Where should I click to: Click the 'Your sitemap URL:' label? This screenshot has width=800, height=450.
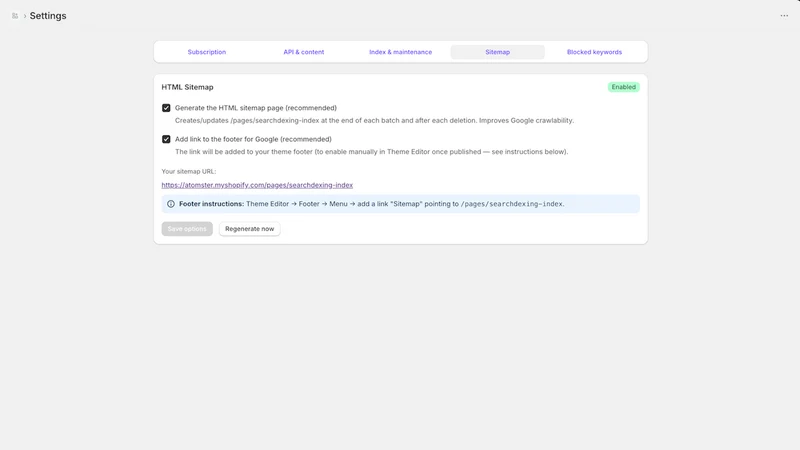pos(189,171)
